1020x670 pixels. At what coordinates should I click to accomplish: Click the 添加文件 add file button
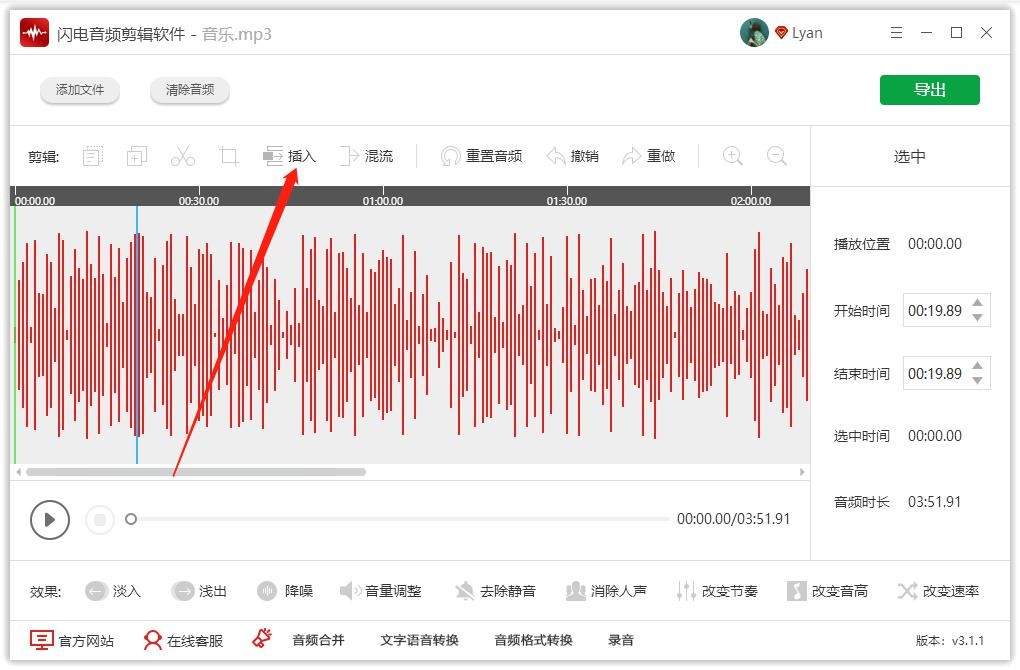[80, 90]
